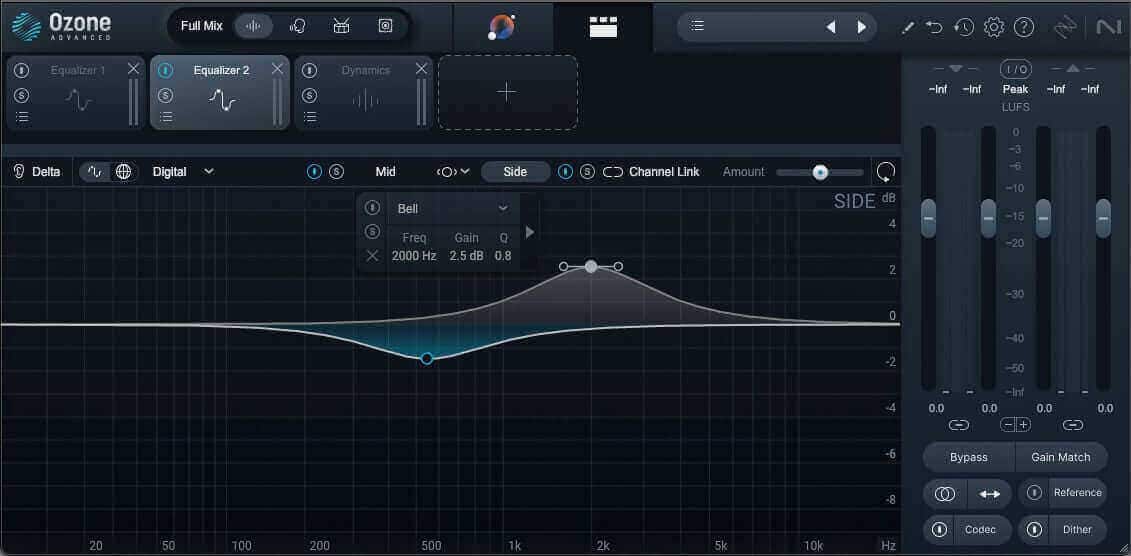This screenshot has width=1131, height=556.
Task: Open the preset list icon
Action: pos(697,26)
